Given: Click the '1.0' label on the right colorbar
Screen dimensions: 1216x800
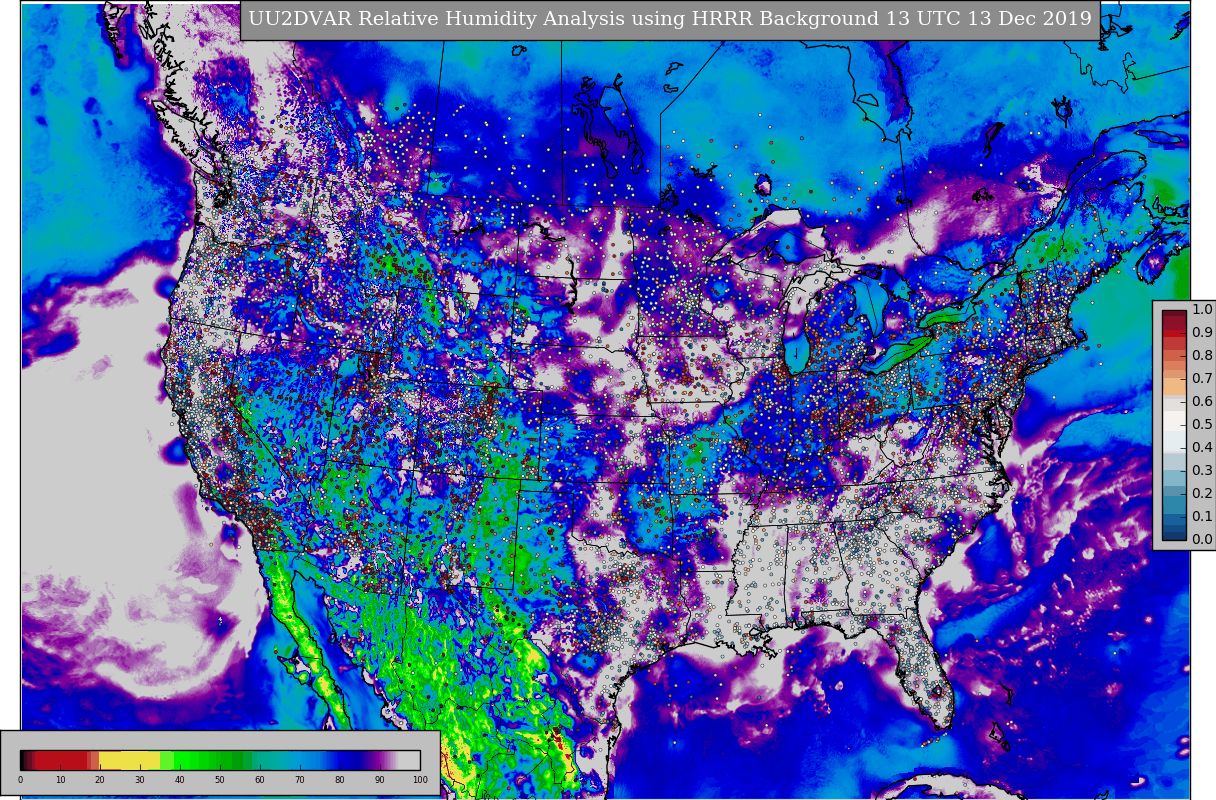Looking at the screenshot, I should point(1202,310).
